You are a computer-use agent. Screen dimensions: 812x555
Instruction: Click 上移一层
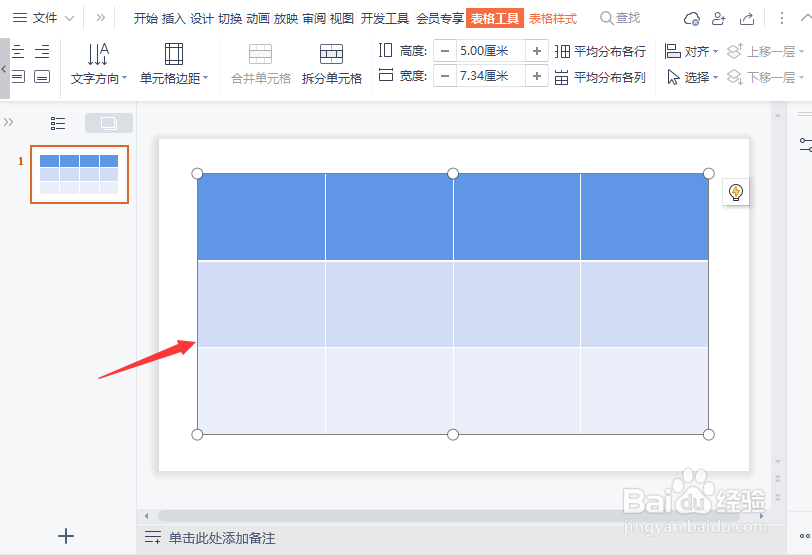click(761, 51)
